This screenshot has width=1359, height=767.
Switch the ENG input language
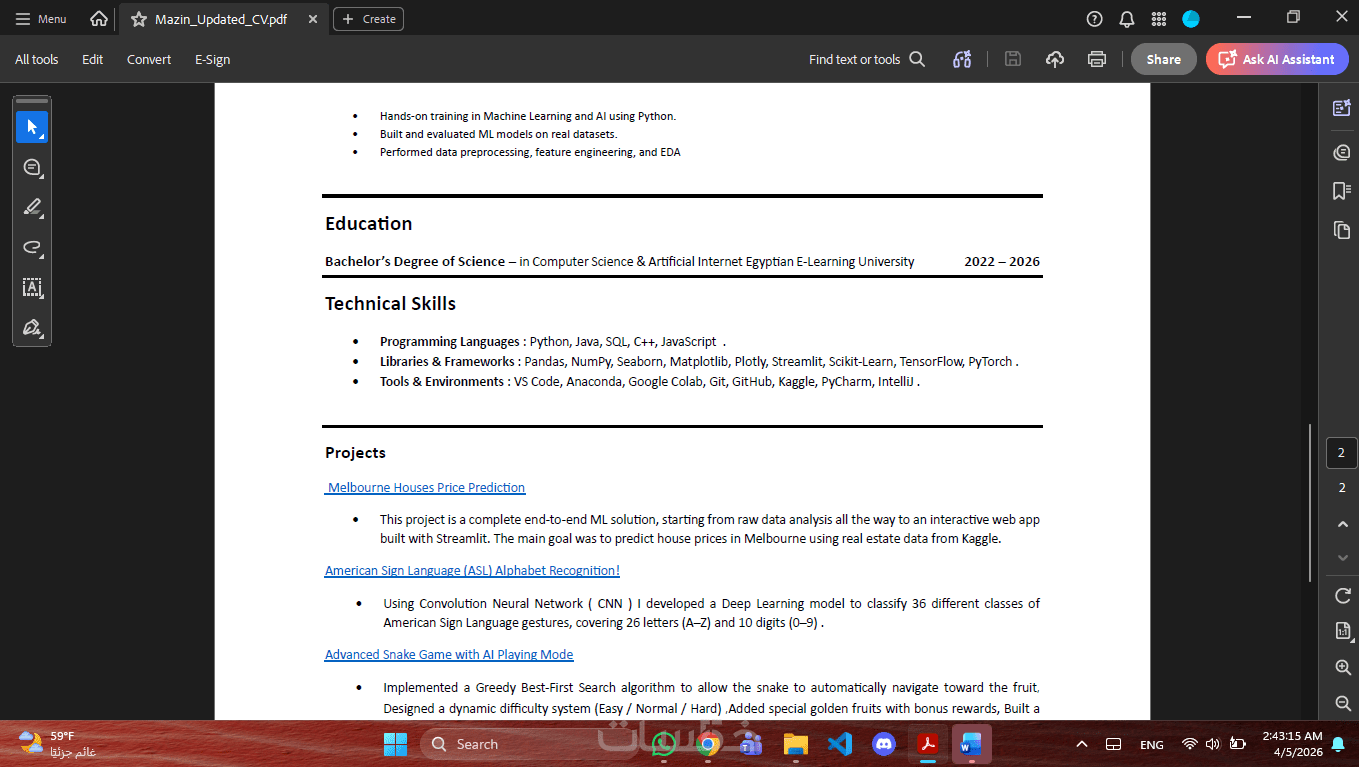[x=1151, y=744]
